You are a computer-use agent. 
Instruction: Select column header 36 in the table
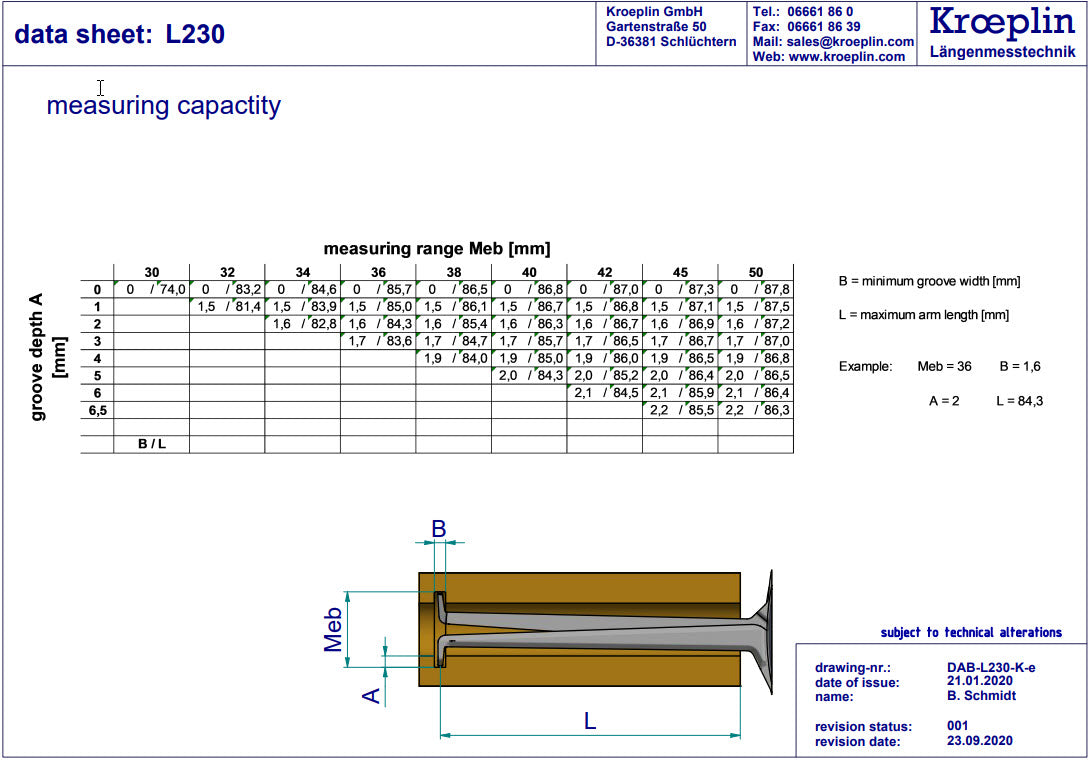pyautogui.click(x=378, y=272)
